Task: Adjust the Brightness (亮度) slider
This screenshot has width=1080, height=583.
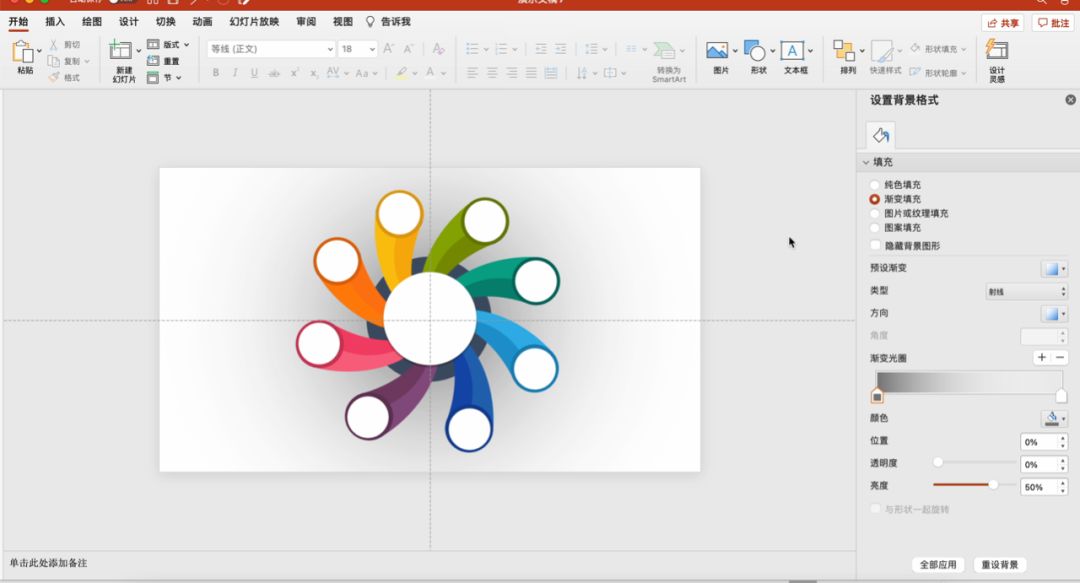Action: pos(993,485)
